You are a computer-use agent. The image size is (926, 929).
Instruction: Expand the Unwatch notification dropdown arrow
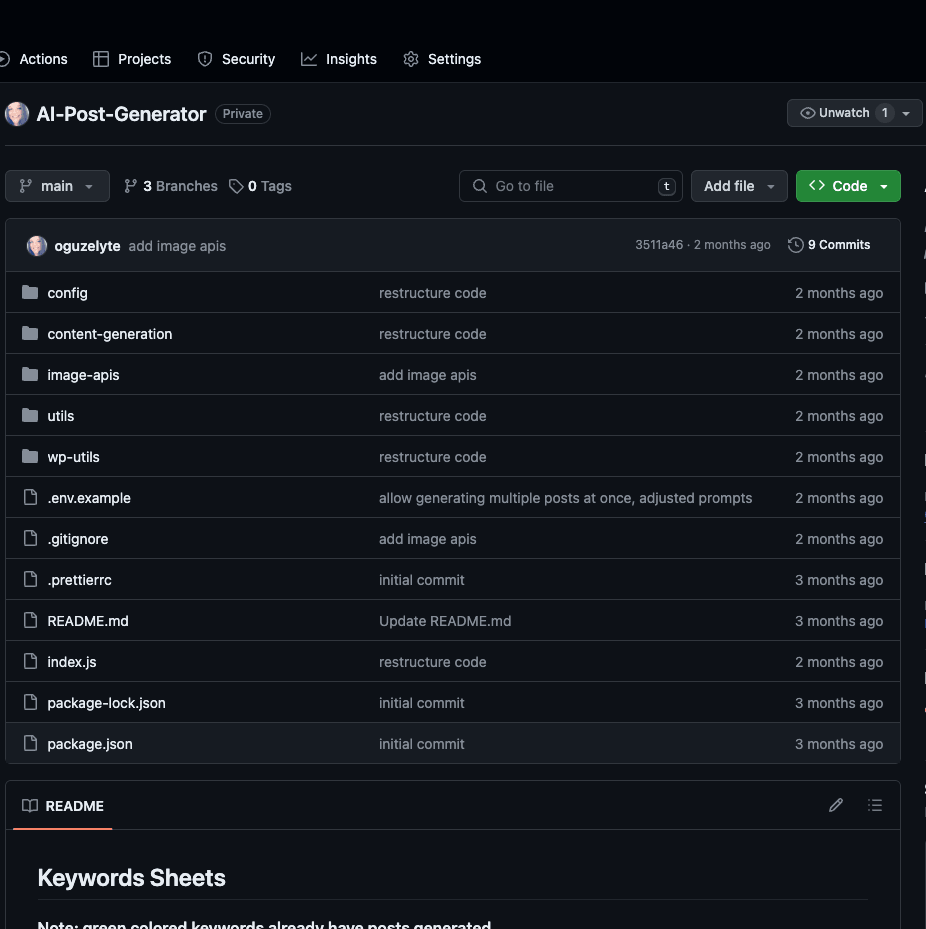(906, 113)
